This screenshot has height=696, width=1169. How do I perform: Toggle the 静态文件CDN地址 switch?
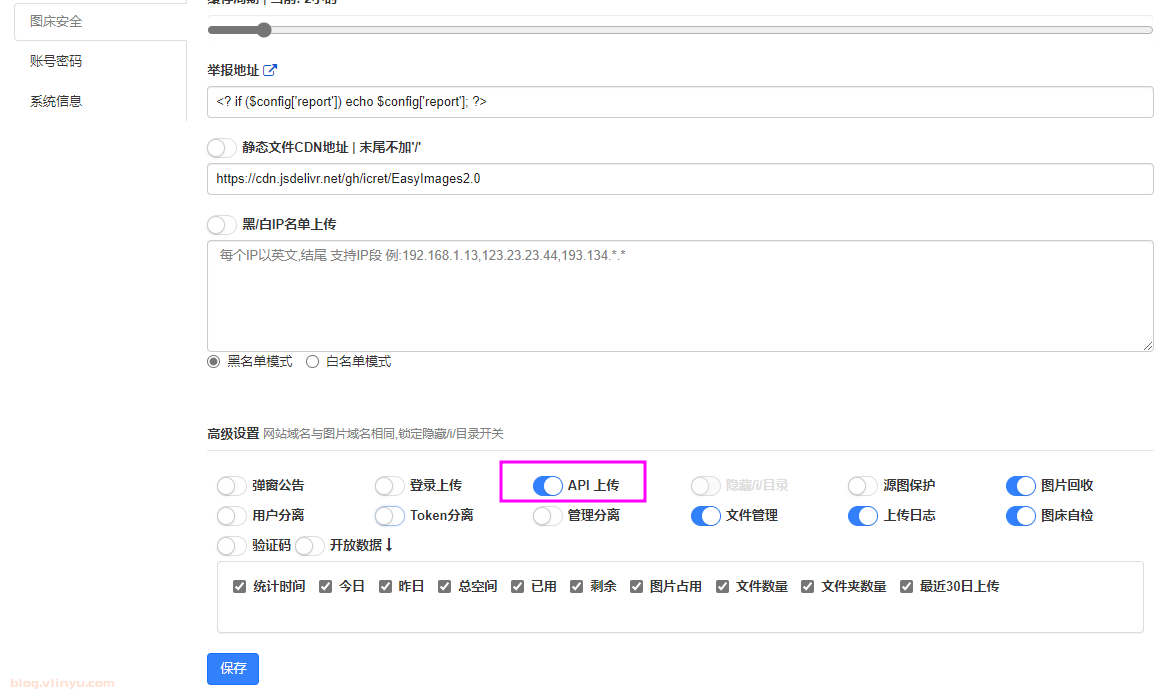click(222, 147)
